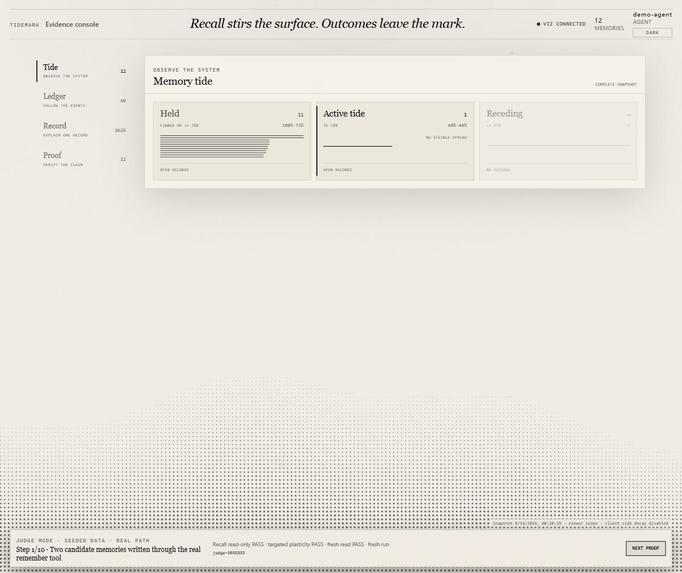The image size is (682, 573).
Task: Click the Ledger item count
Action: pyautogui.click(x=123, y=101)
